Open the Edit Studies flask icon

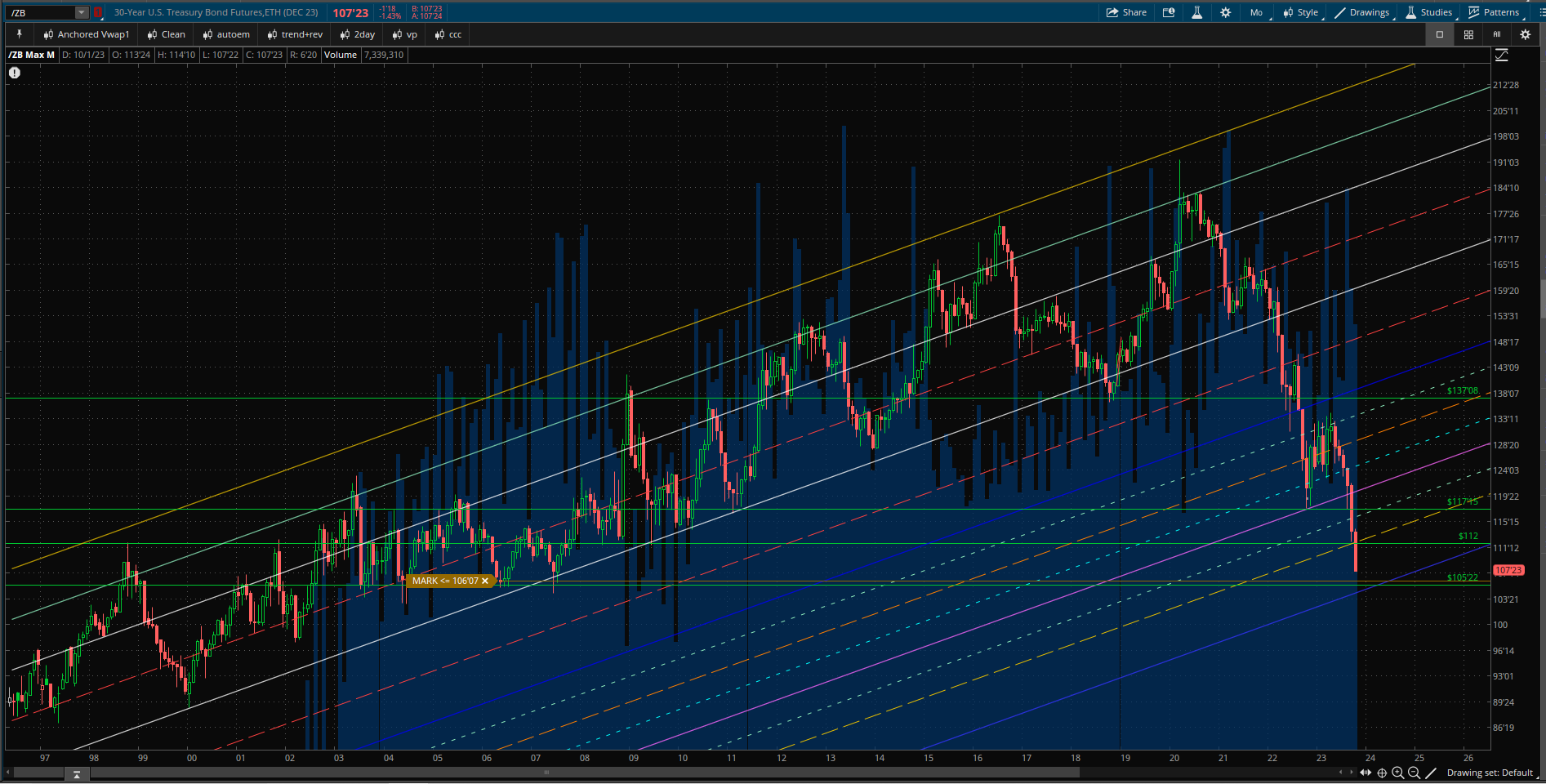[x=1196, y=12]
